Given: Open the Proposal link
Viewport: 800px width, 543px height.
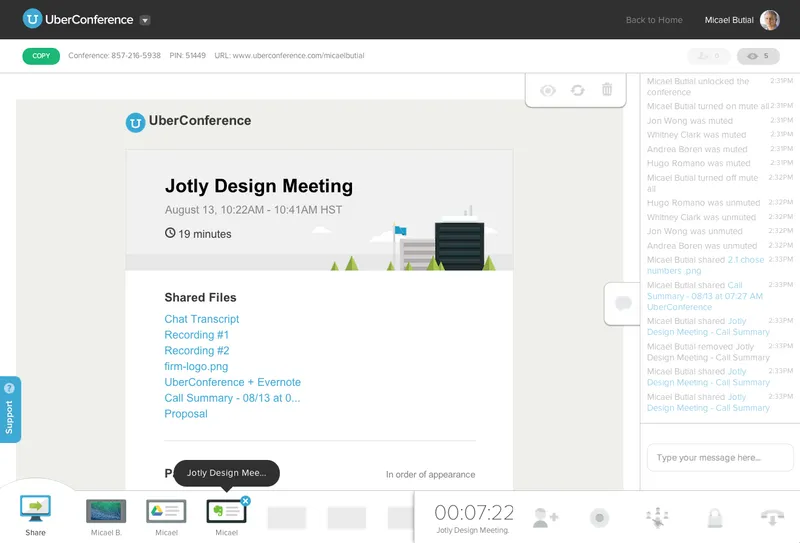Looking at the screenshot, I should [186, 414].
